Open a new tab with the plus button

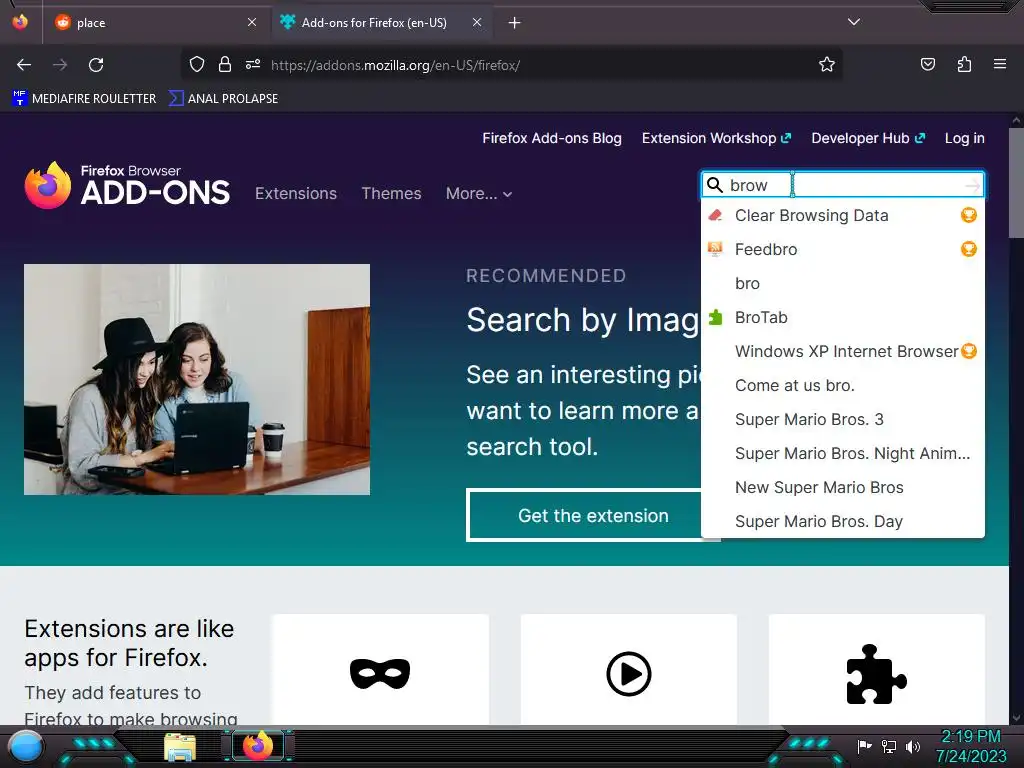pos(514,23)
